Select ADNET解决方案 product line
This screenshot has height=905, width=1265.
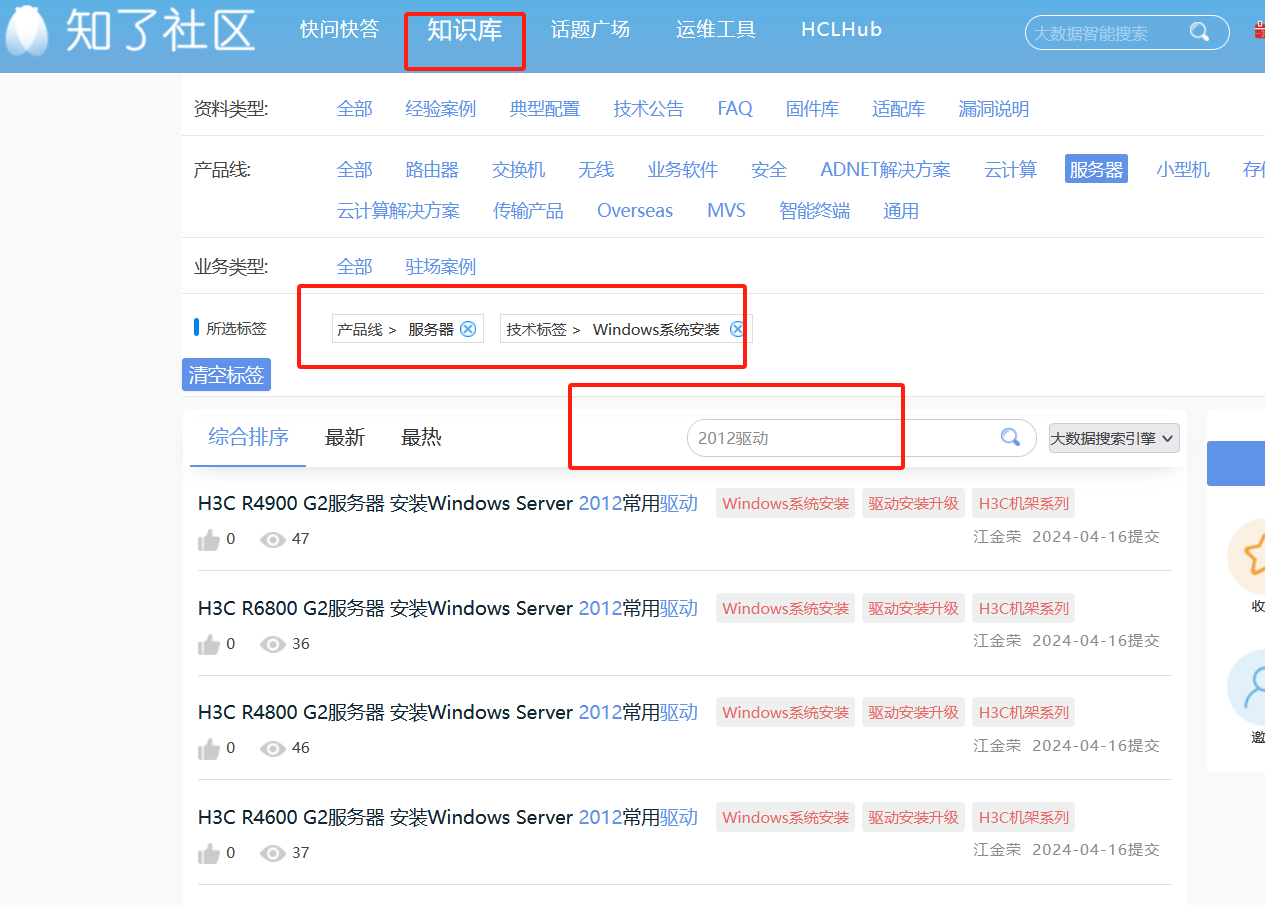coord(886,170)
